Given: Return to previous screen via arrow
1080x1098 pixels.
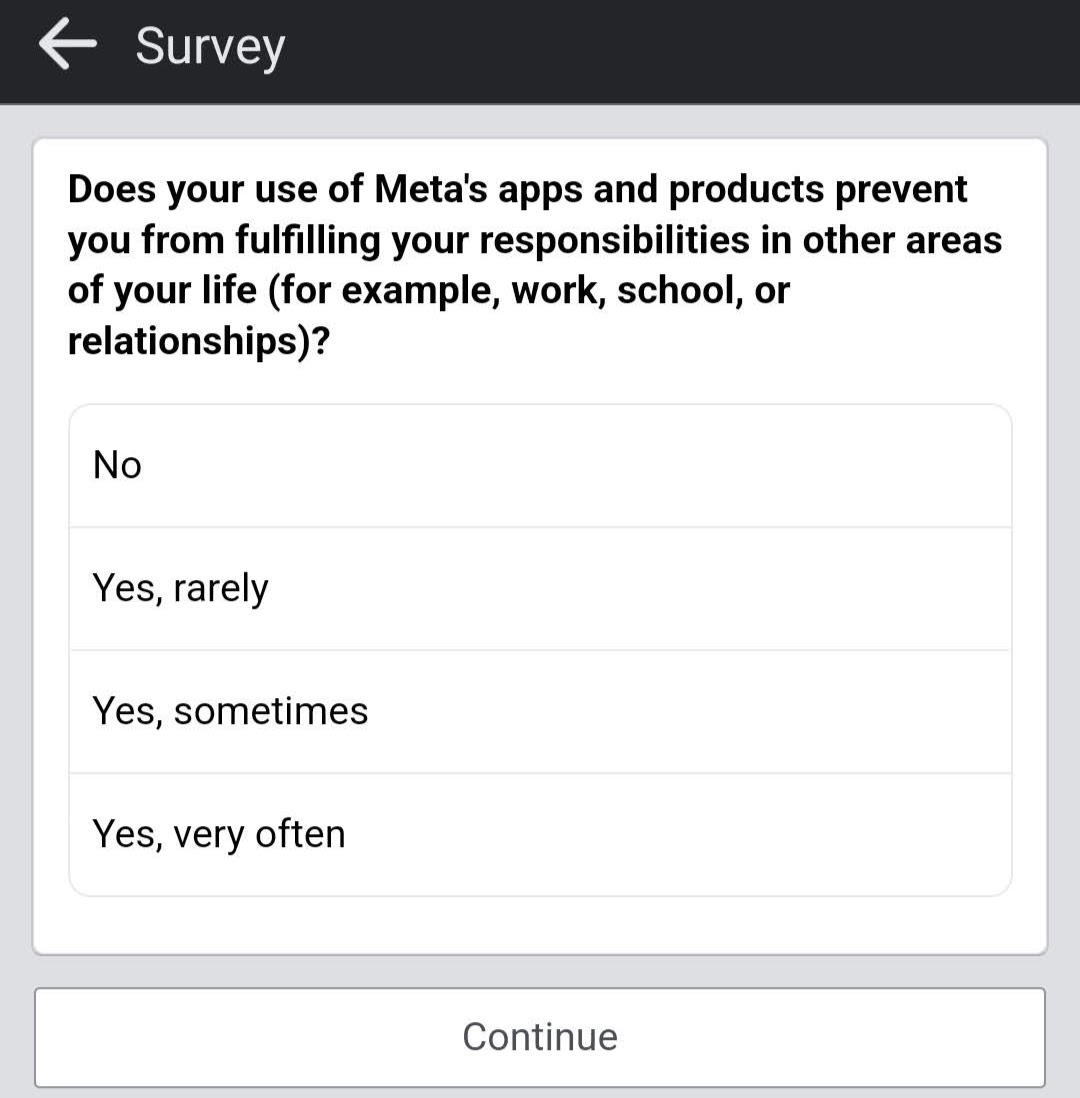Looking at the screenshot, I should click(67, 43).
